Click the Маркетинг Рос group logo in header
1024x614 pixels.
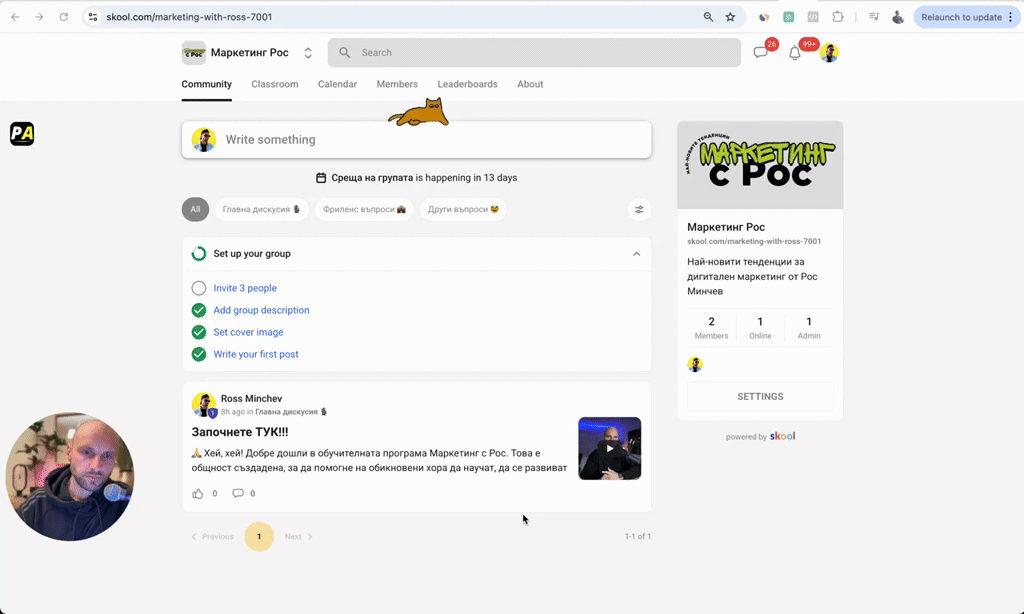(193, 53)
